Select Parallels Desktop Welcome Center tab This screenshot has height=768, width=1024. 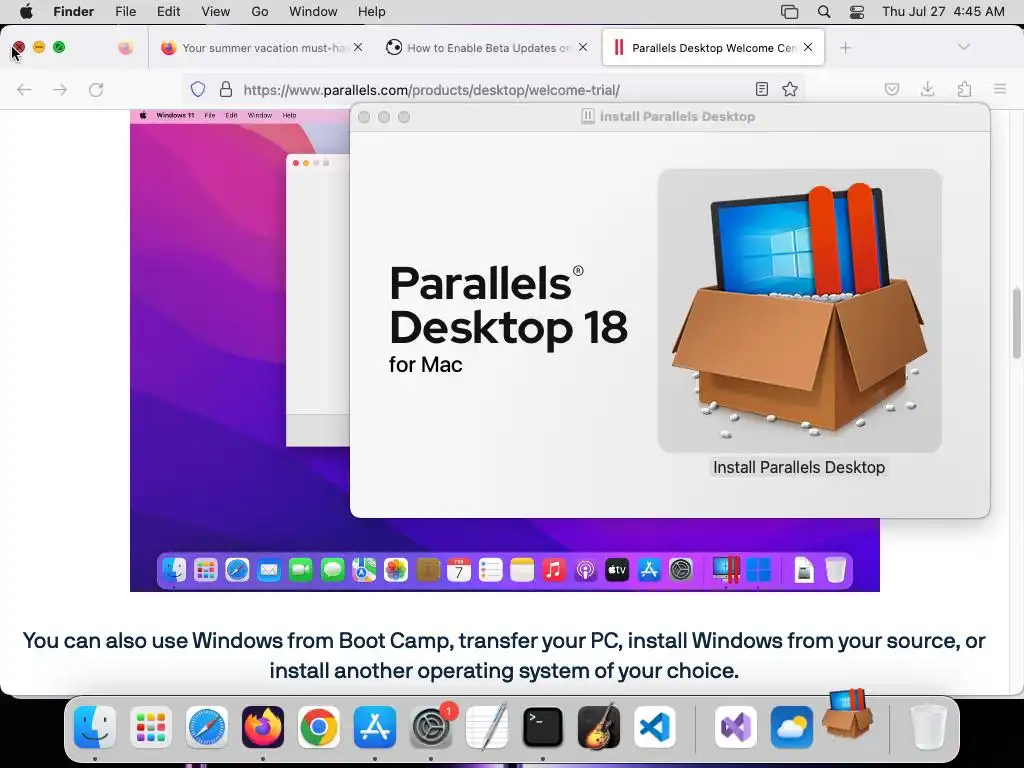[x=713, y=48]
